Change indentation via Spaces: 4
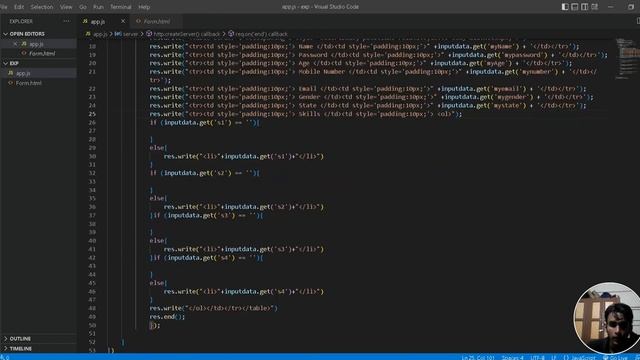The image size is (640, 360). tap(512, 357)
